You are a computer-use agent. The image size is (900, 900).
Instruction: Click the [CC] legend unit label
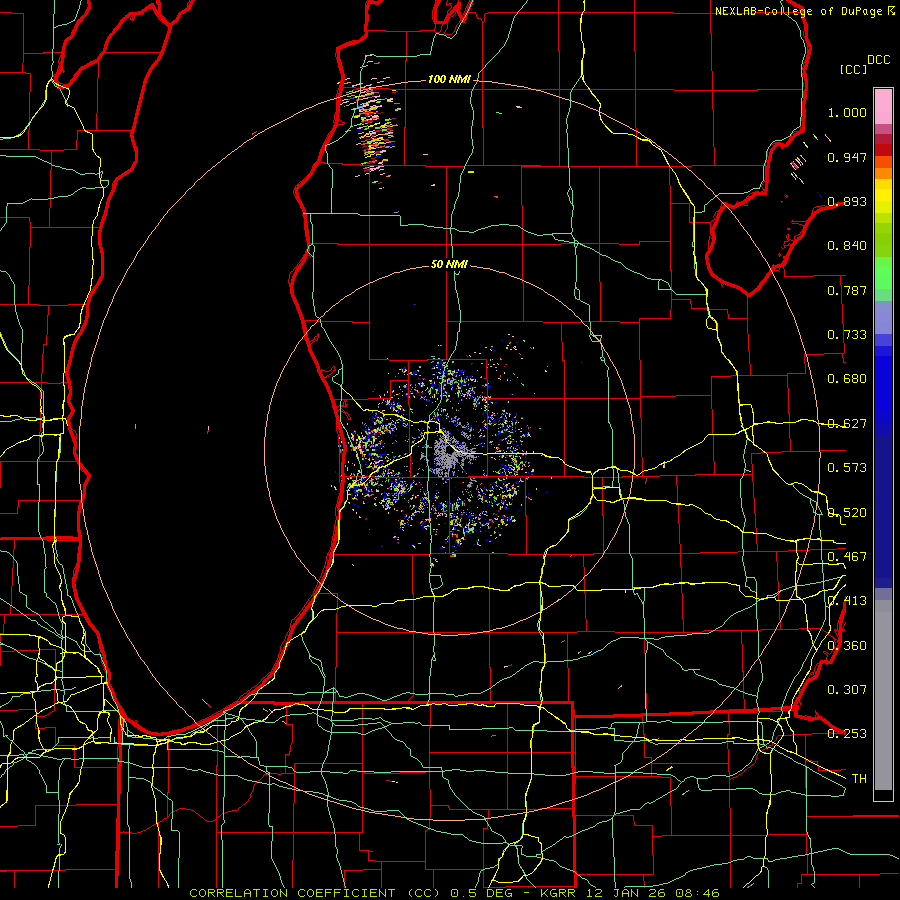(x=853, y=69)
